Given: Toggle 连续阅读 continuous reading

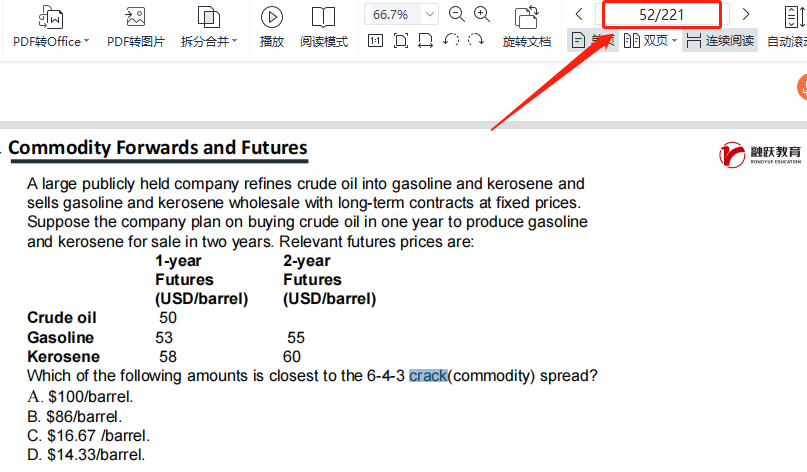Looking at the screenshot, I should click(720, 41).
